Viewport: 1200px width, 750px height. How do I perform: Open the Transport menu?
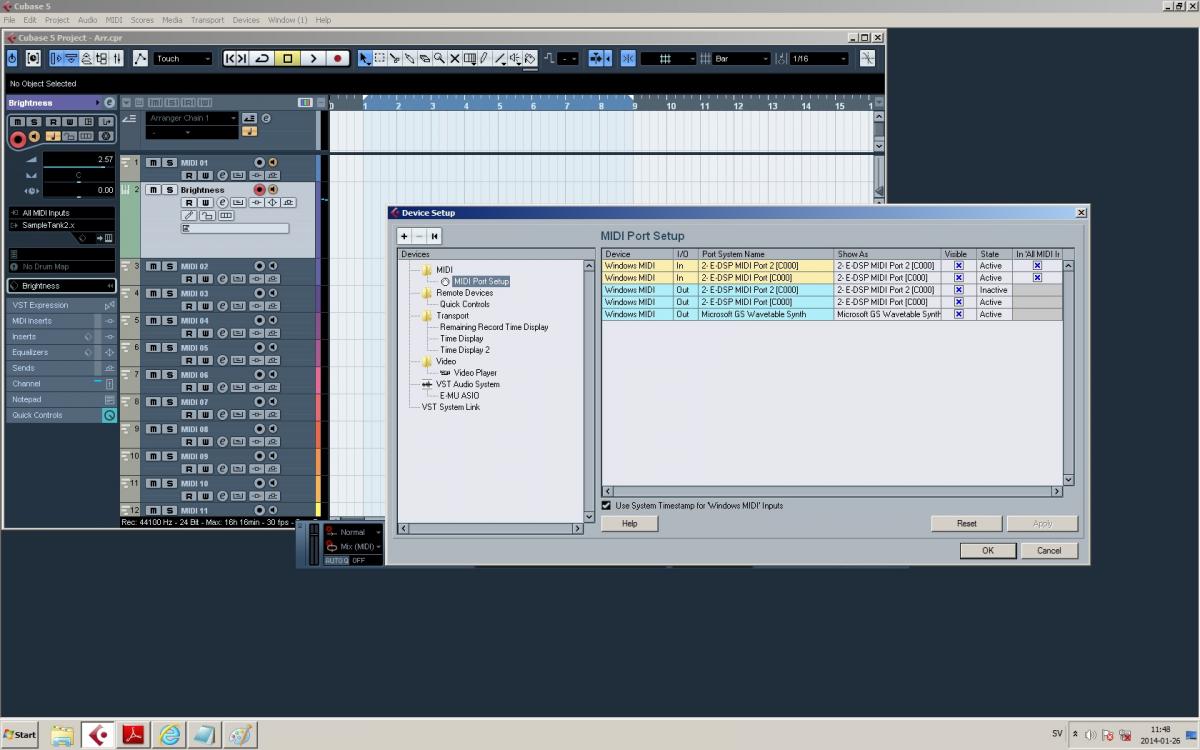(207, 20)
